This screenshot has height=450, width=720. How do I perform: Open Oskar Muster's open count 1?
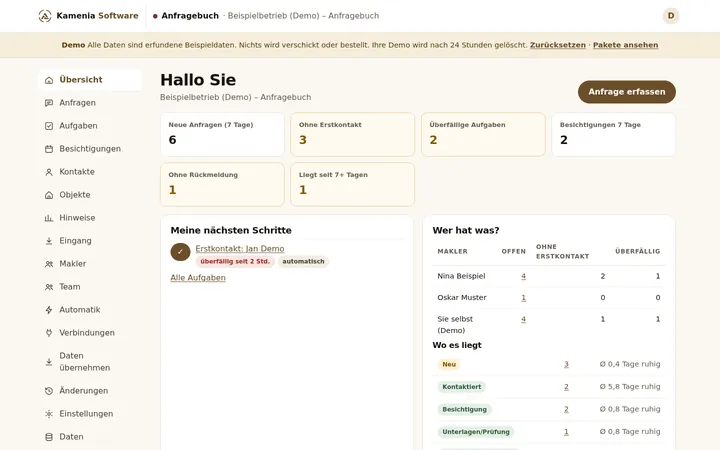(523, 298)
